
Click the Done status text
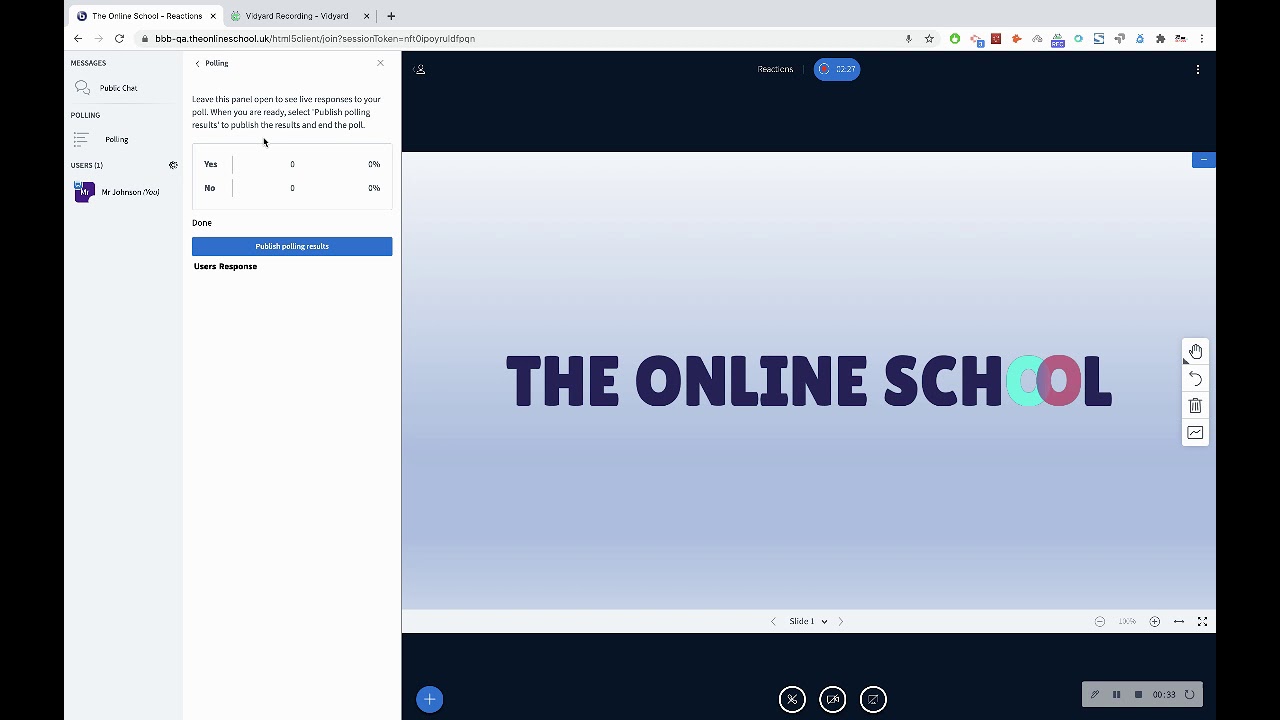202,223
